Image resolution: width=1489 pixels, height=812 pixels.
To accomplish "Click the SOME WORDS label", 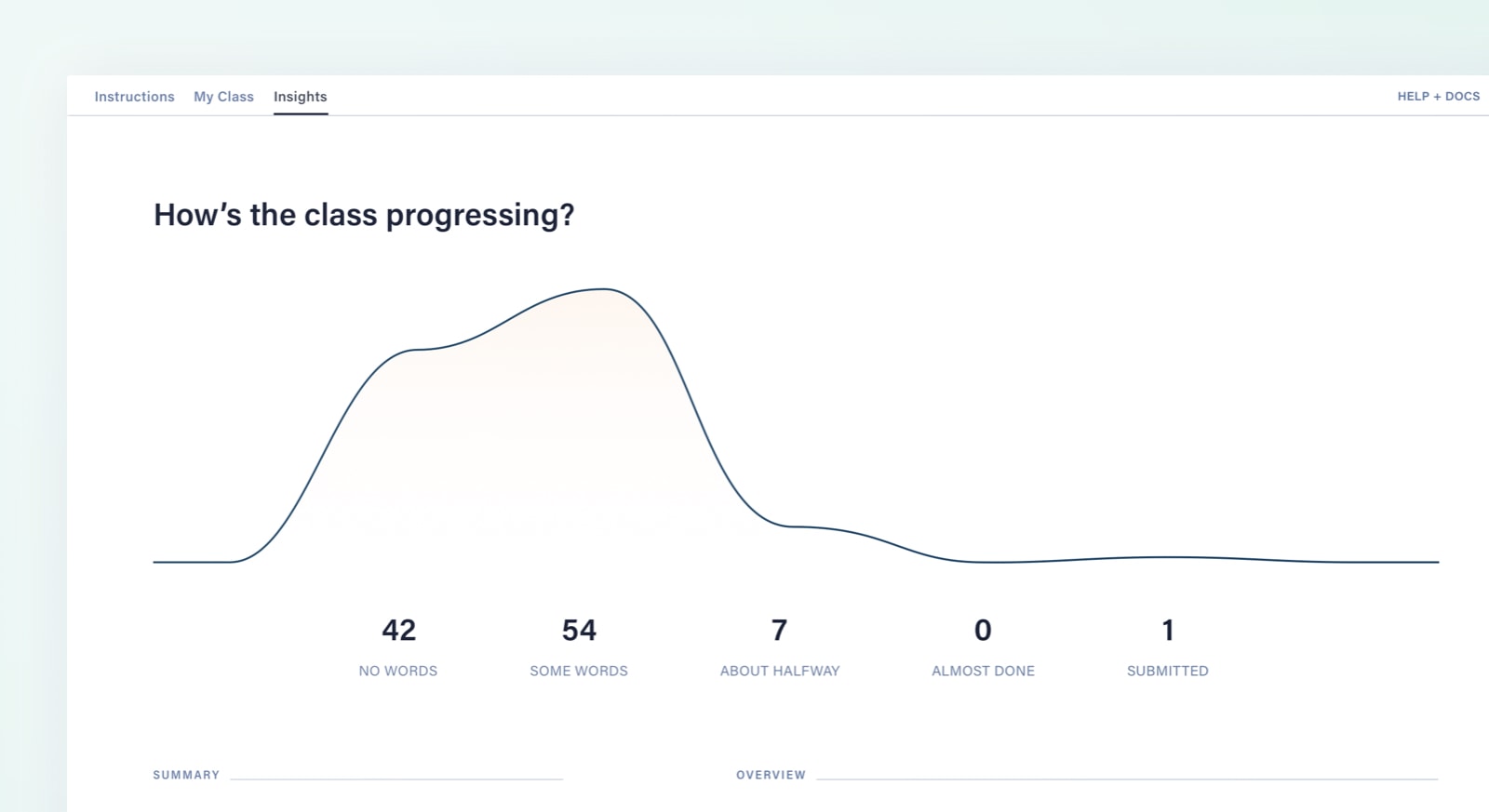I will point(579,671).
